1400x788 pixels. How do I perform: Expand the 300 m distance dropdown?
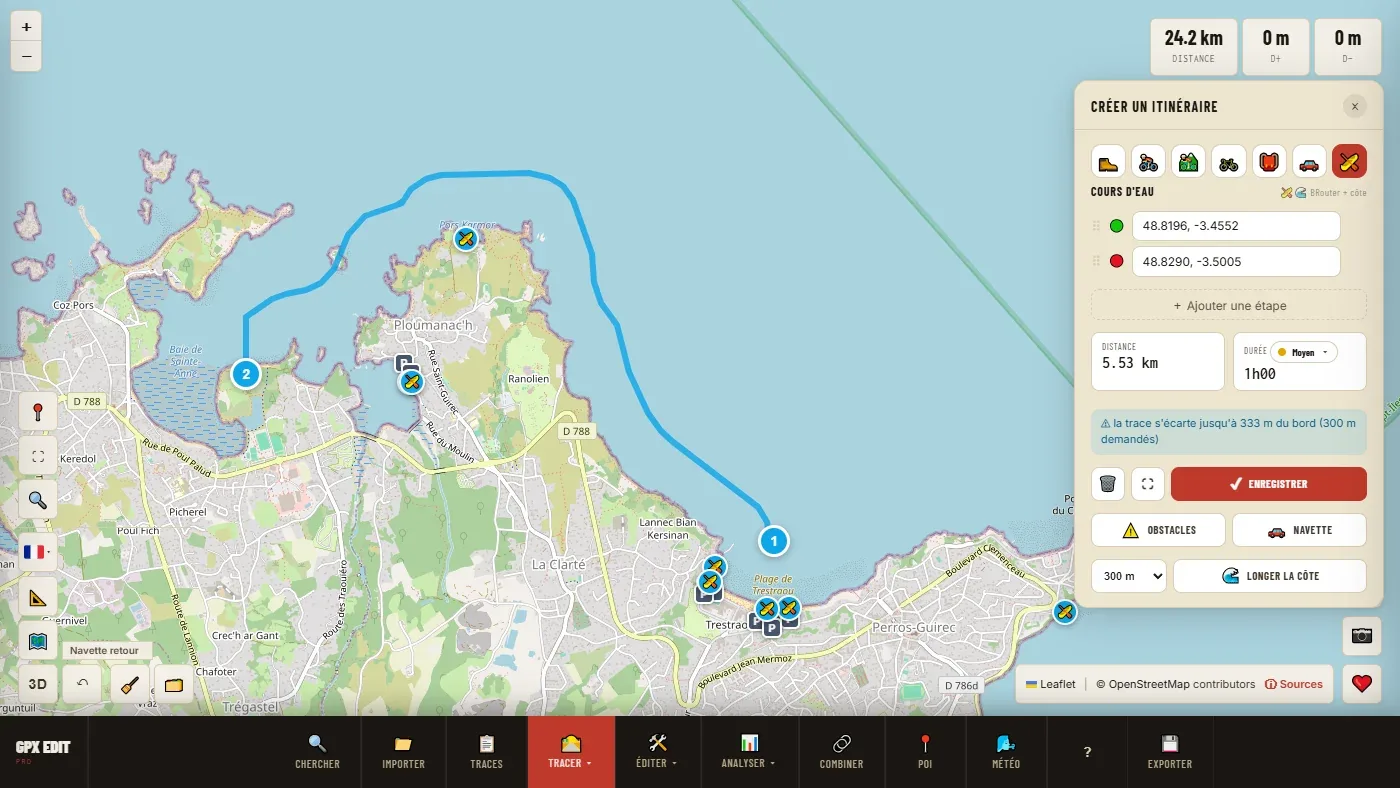[x=1129, y=576]
